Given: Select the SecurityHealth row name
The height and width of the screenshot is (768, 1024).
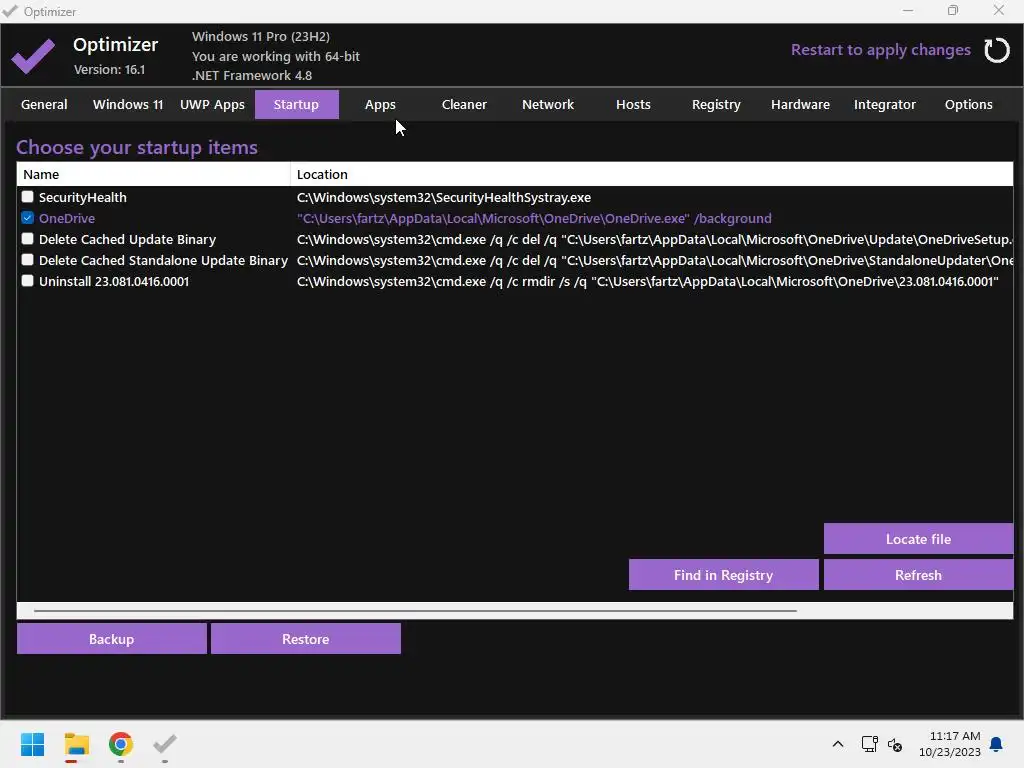Looking at the screenshot, I should [83, 197].
